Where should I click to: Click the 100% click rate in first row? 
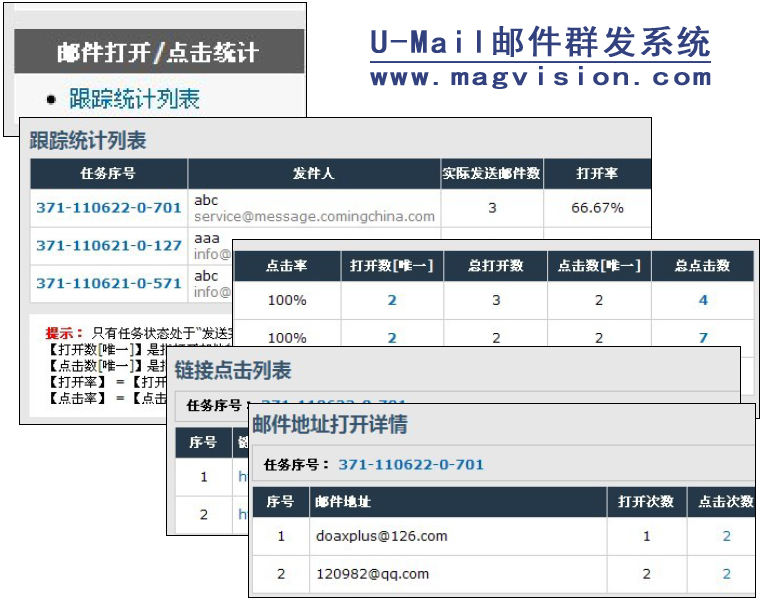[x=287, y=300]
